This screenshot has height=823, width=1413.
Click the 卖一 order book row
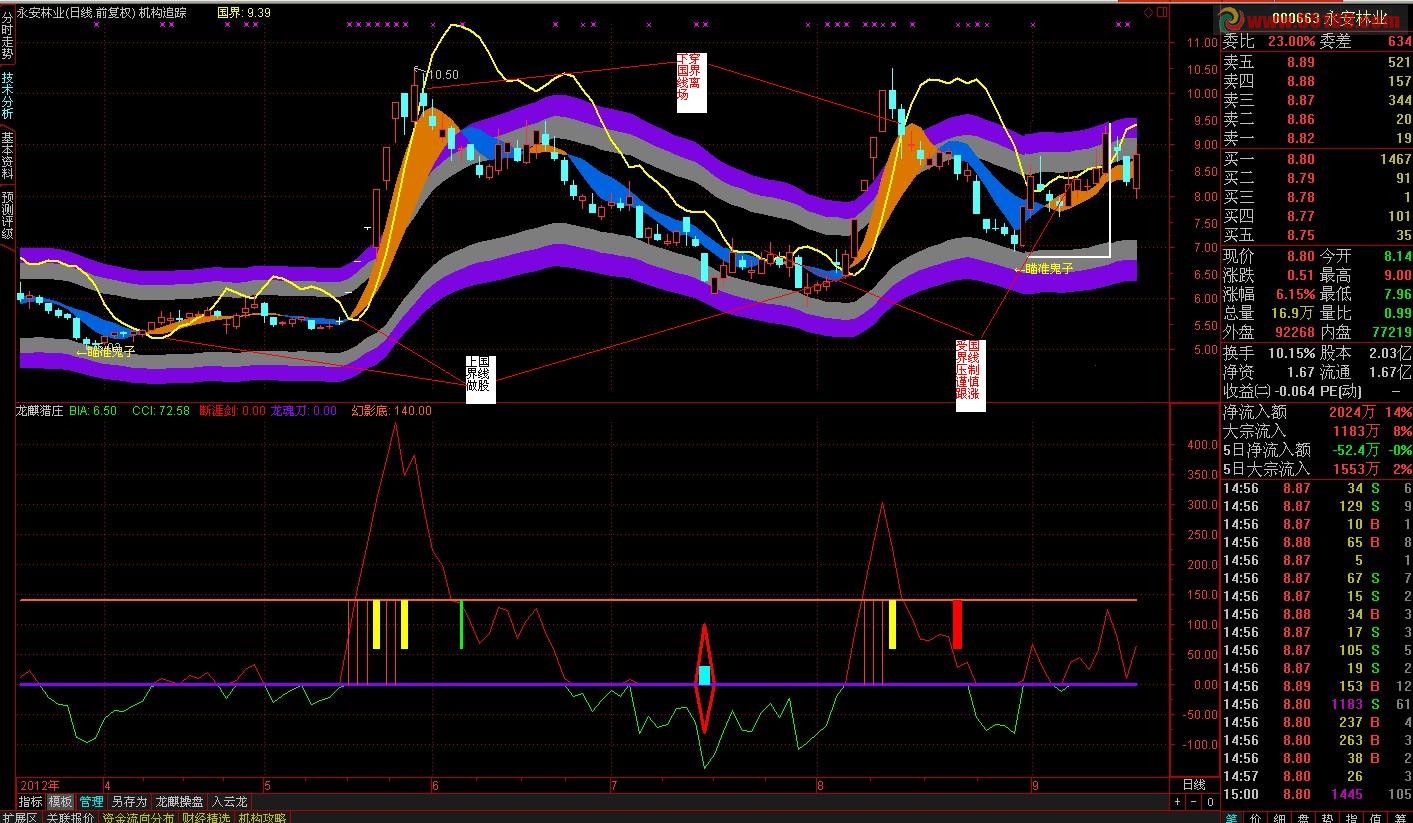tap(1317, 138)
